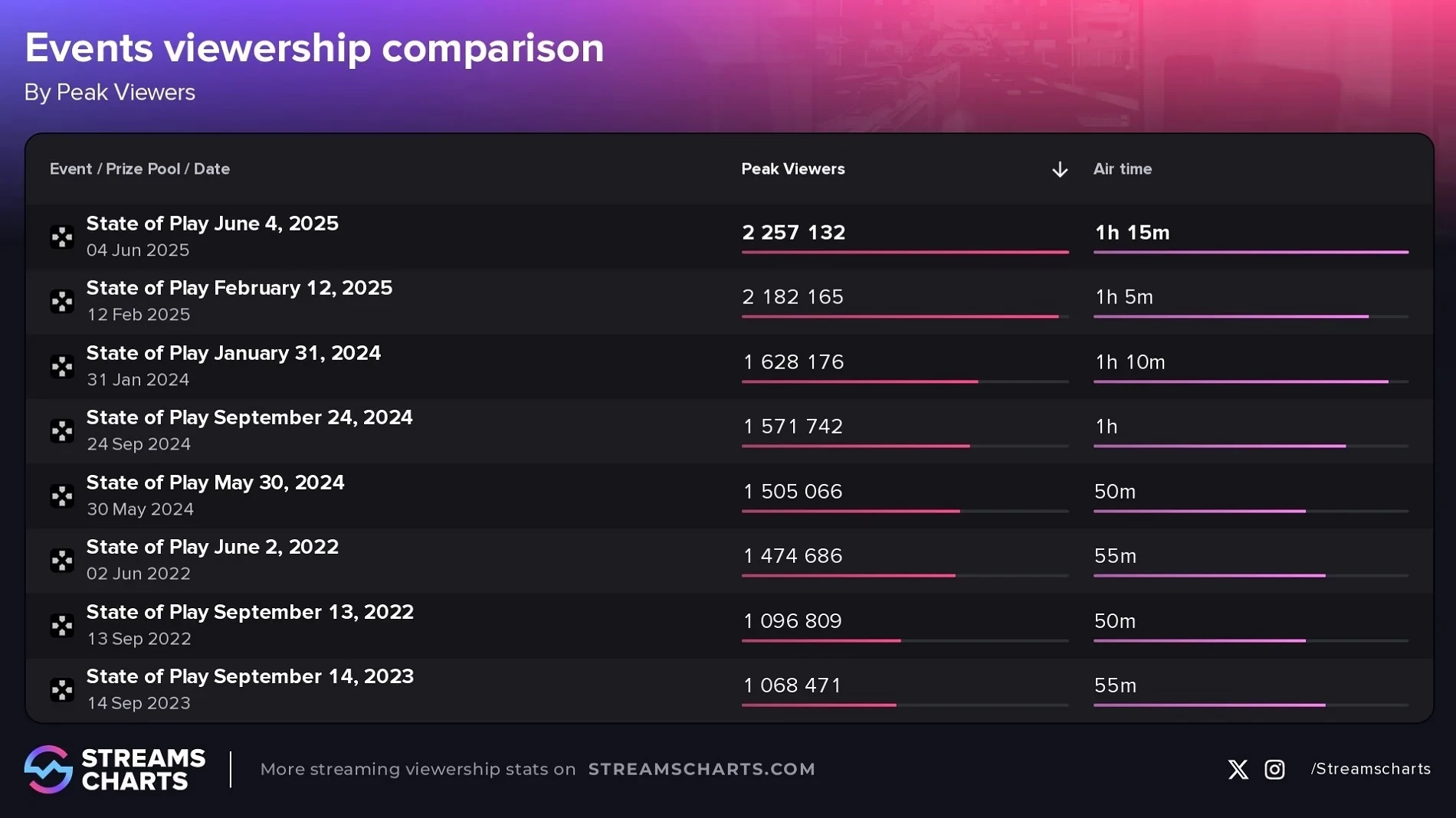Click the sort arrow next to Peak Viewers
Screen dimensions: 1456x818
pos(1059,169)
